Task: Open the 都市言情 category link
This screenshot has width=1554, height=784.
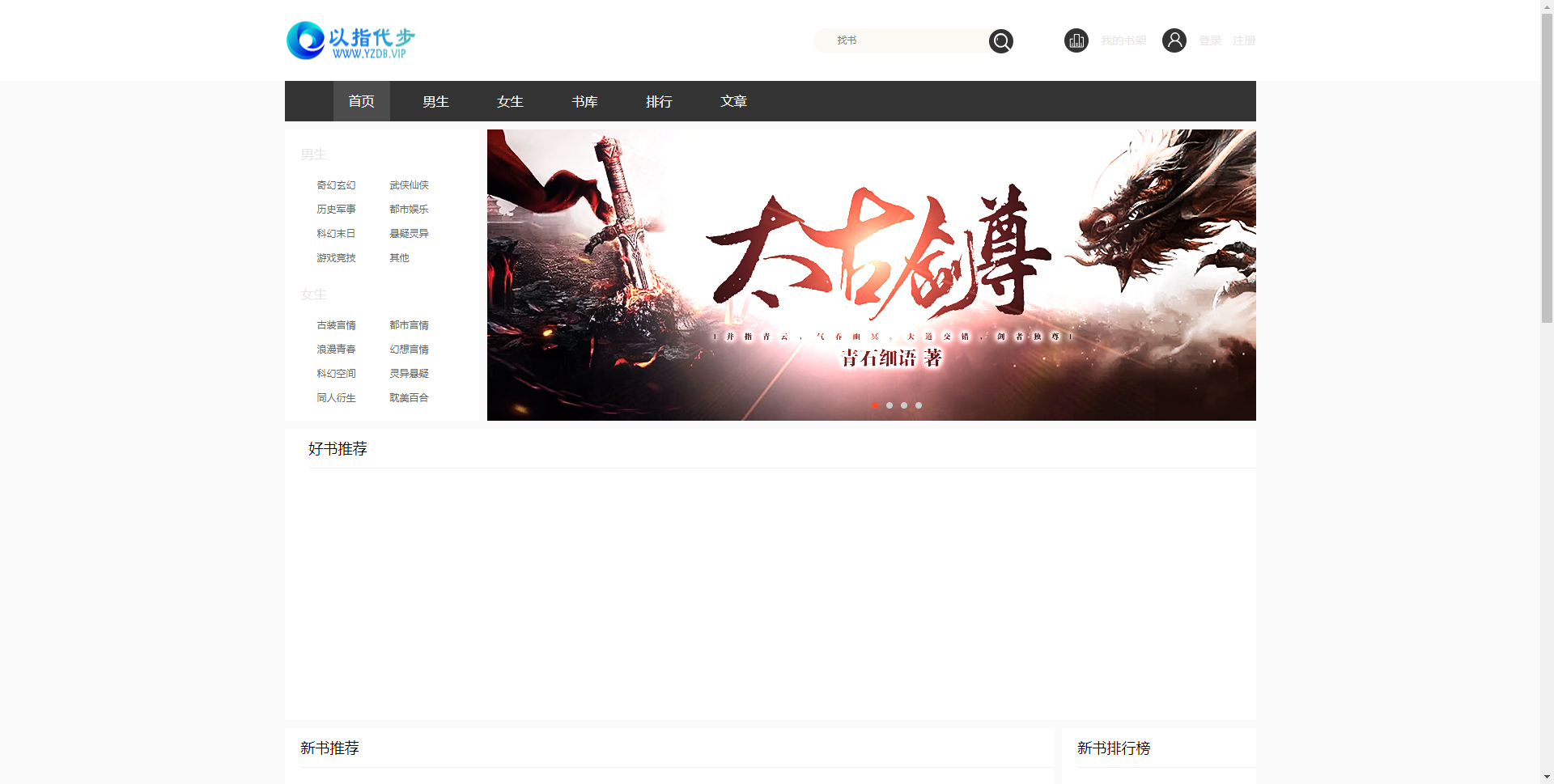Action: [409, 324]
